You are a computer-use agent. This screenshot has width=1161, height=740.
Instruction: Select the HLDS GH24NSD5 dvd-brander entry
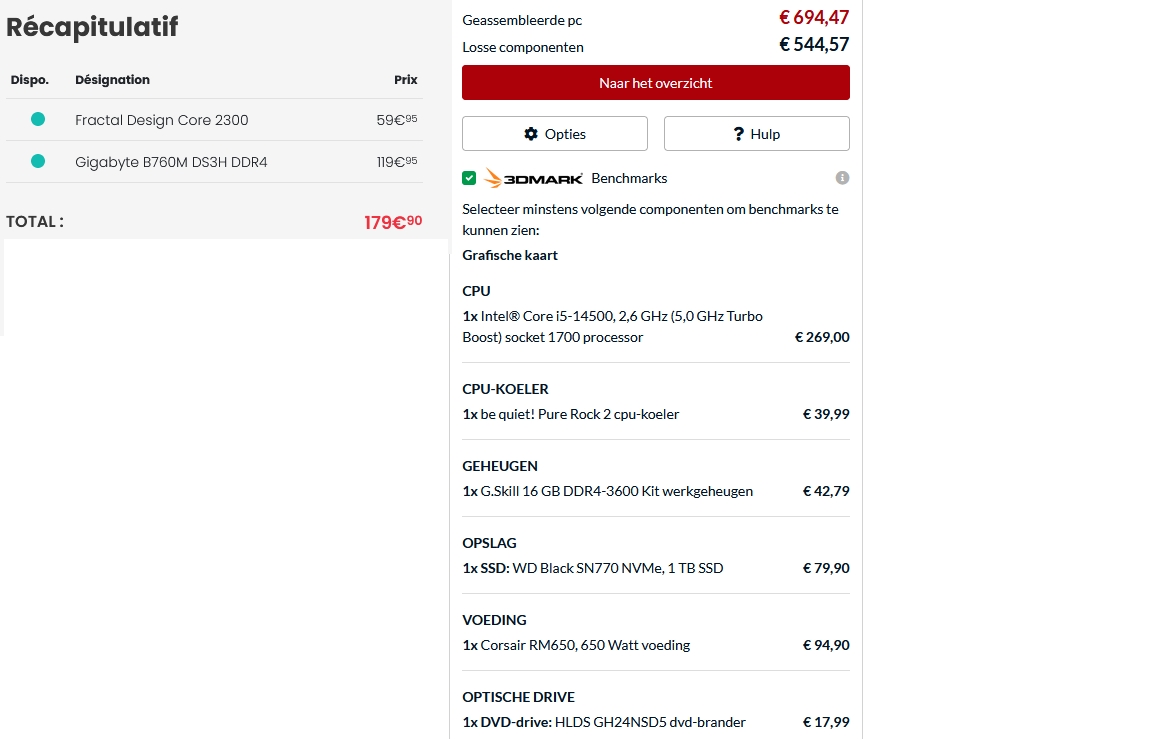pyautogui.click(x=604, y=722)
